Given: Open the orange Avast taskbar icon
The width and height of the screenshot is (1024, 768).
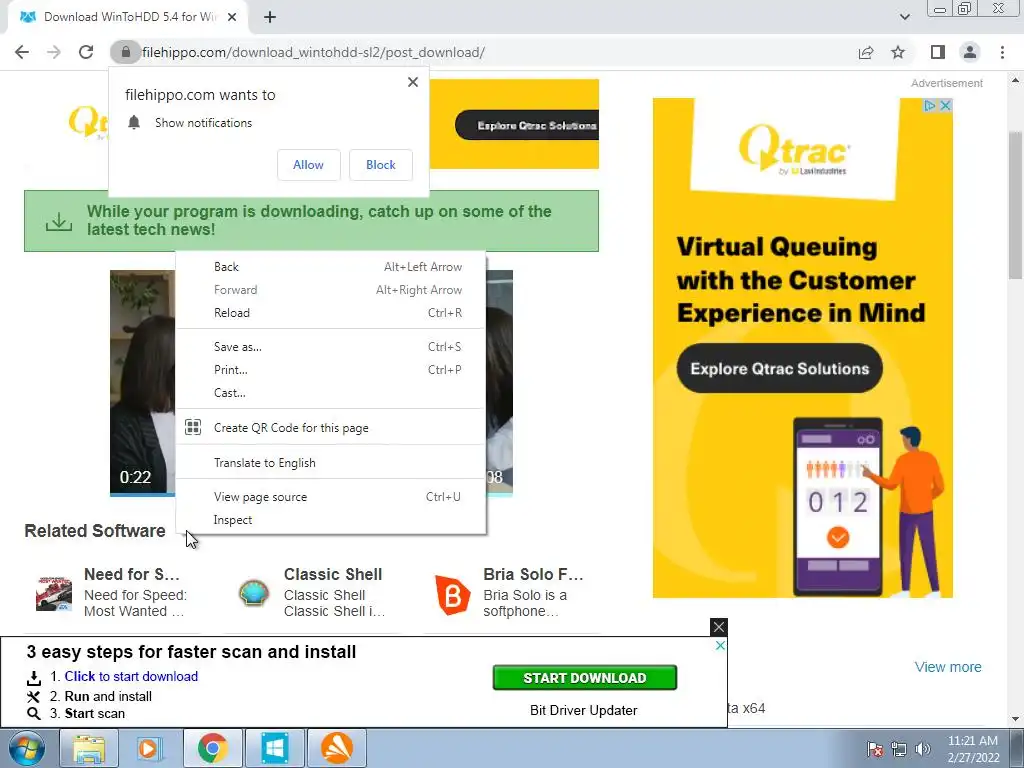Looking at the screenshot, I should coord(336,748).
